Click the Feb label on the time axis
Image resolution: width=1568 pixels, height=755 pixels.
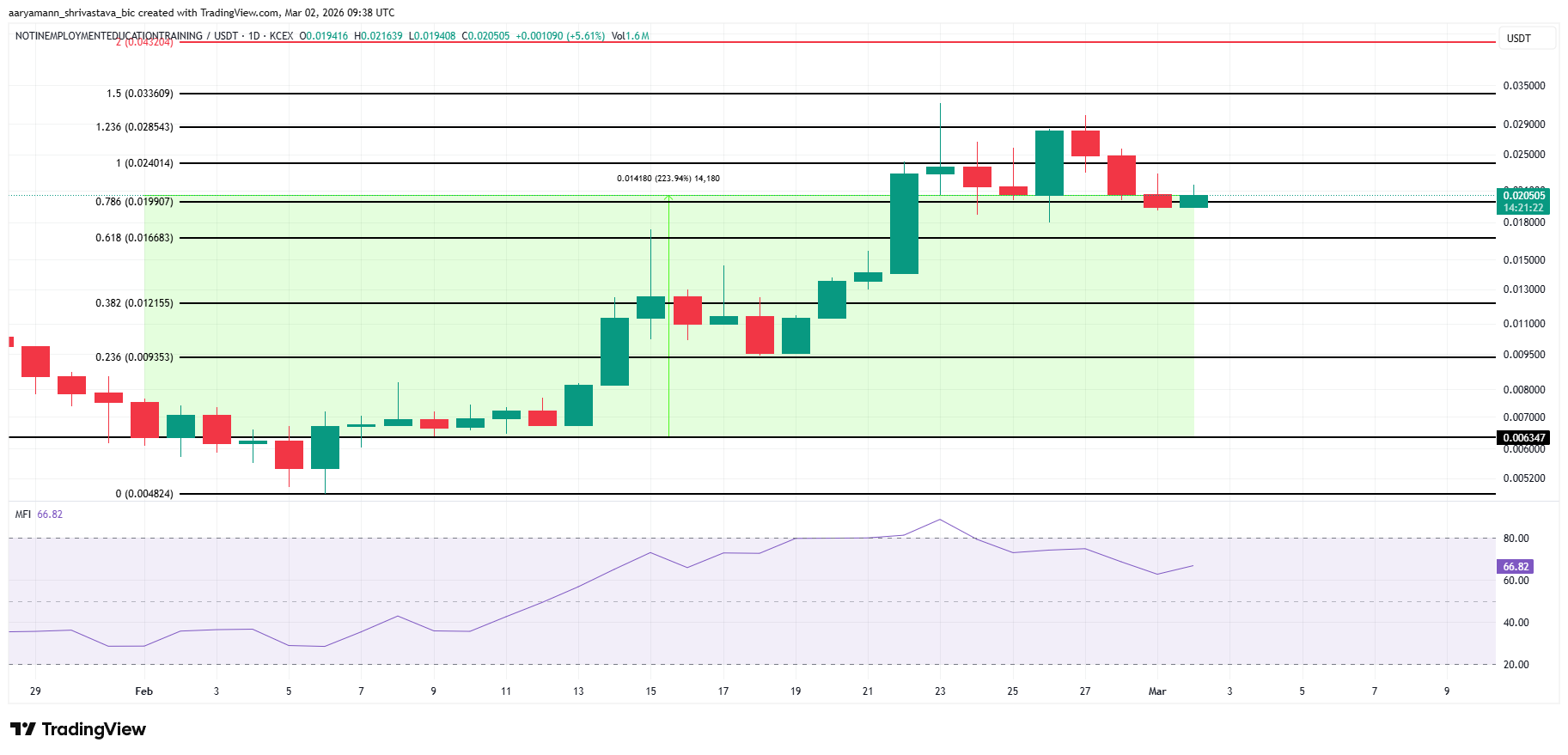tap(143, 691)
